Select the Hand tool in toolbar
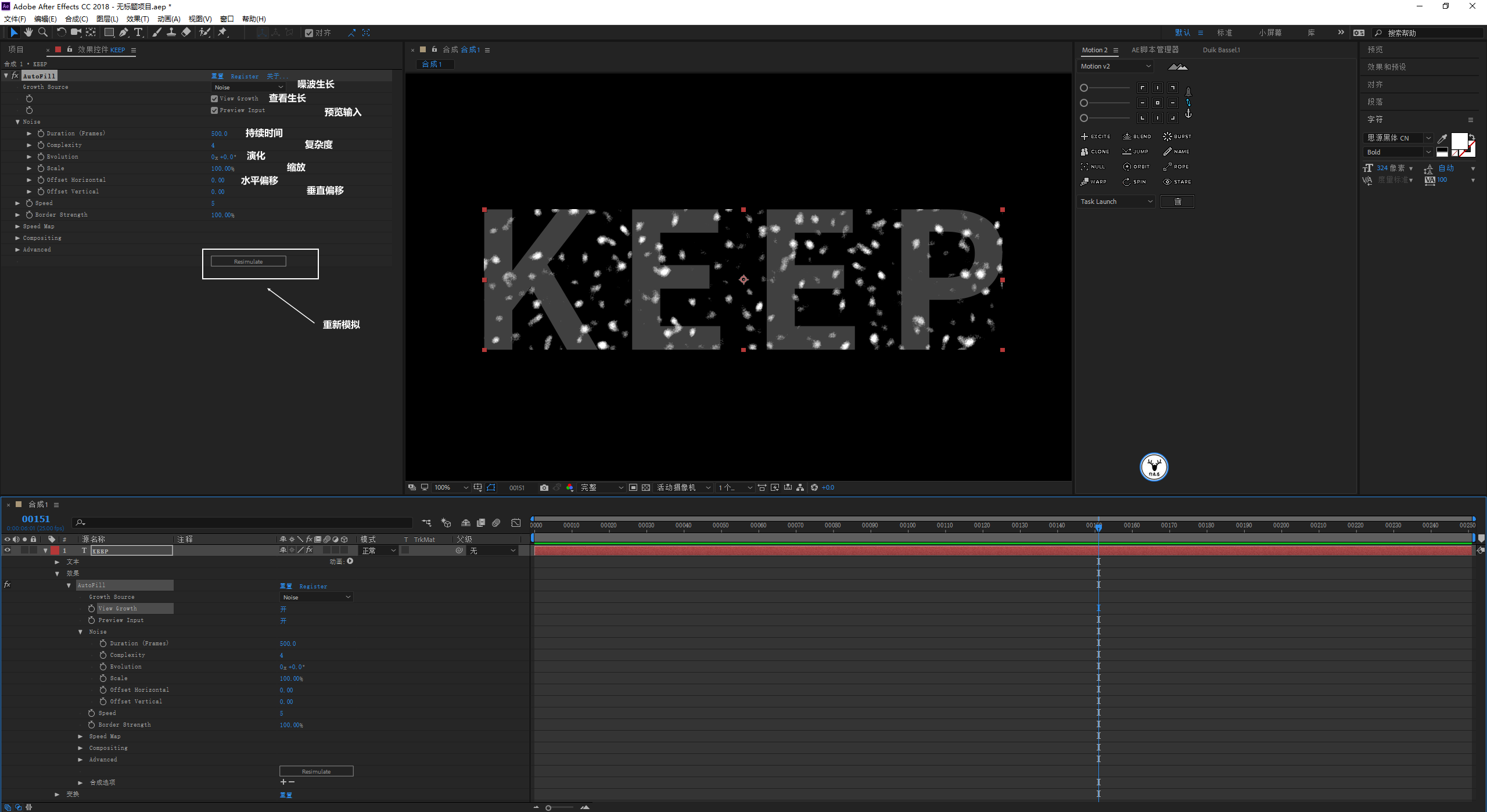The image size is (1487, 812). 28,33
